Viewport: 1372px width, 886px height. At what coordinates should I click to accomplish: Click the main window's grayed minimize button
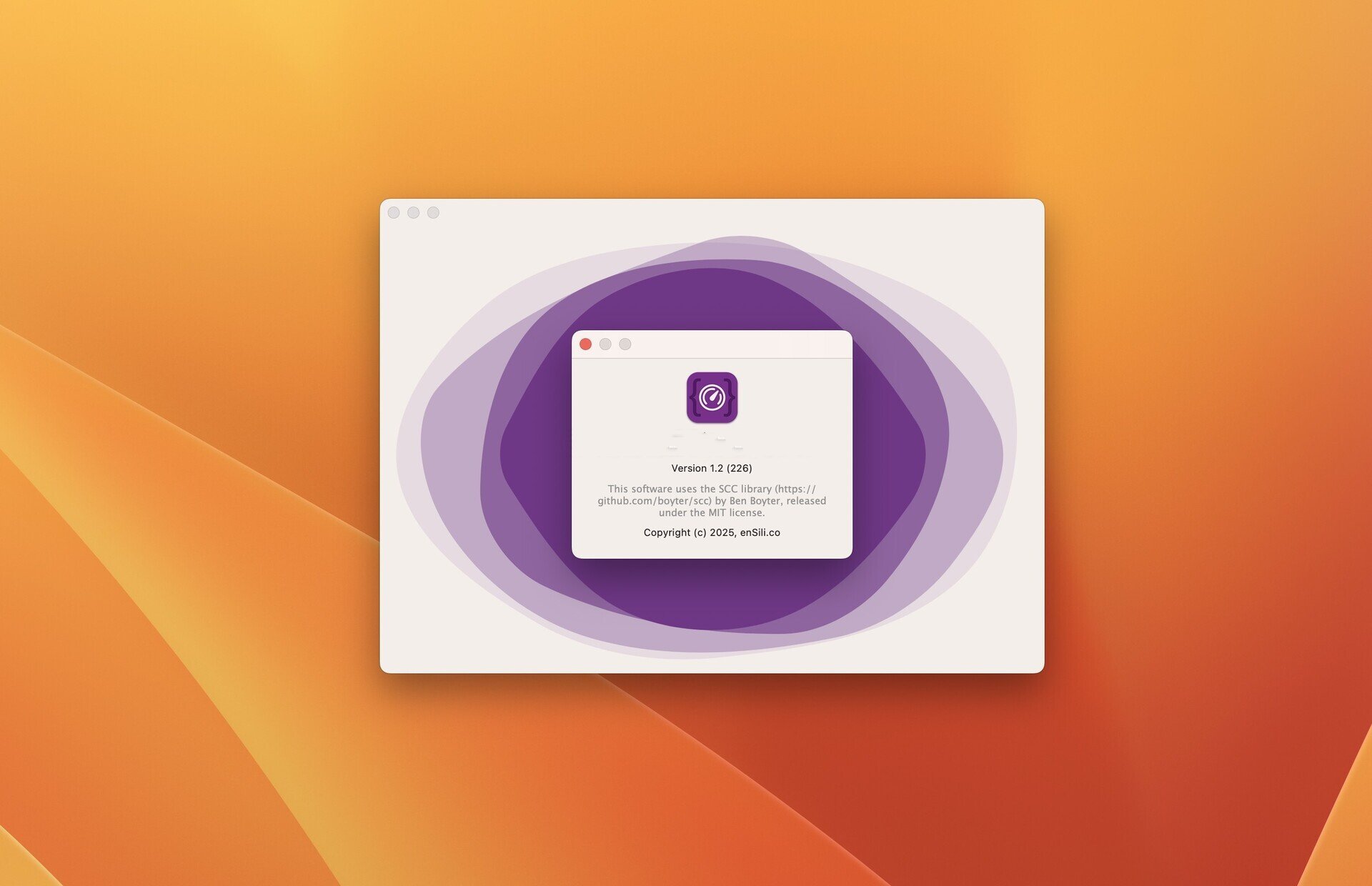tap(413, 212)
